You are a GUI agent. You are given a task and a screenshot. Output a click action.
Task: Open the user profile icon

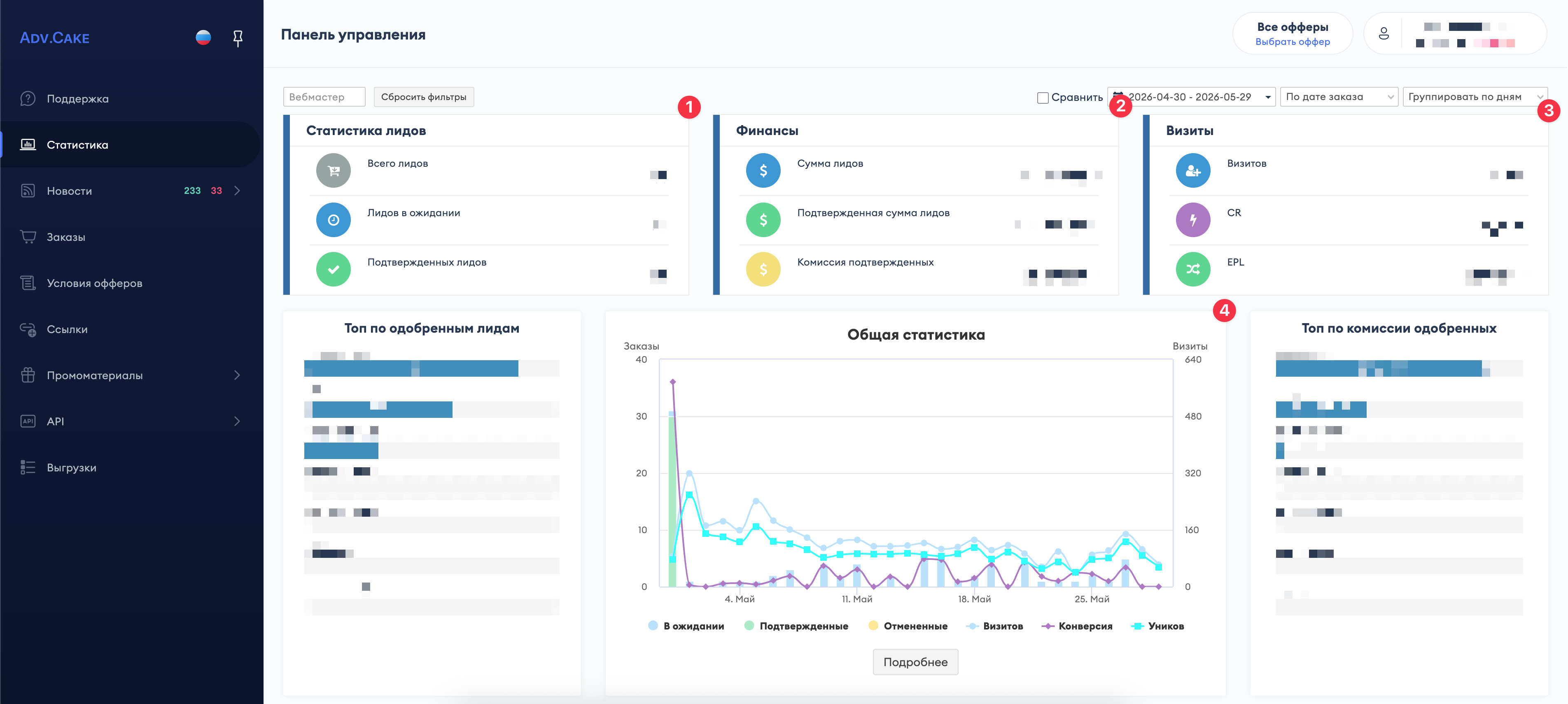pyautogui.click(x=1384, y=34)
